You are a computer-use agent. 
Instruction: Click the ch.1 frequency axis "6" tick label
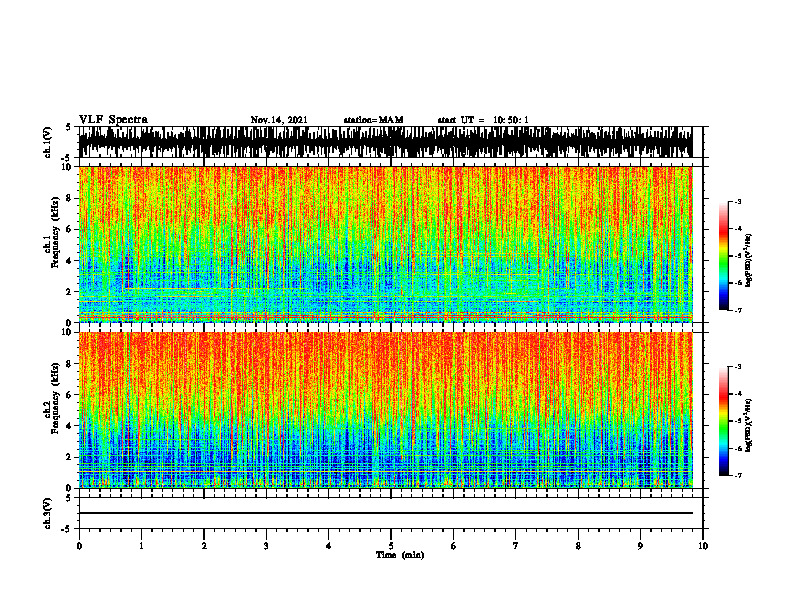pyautogui.click(x=69, y=229)
